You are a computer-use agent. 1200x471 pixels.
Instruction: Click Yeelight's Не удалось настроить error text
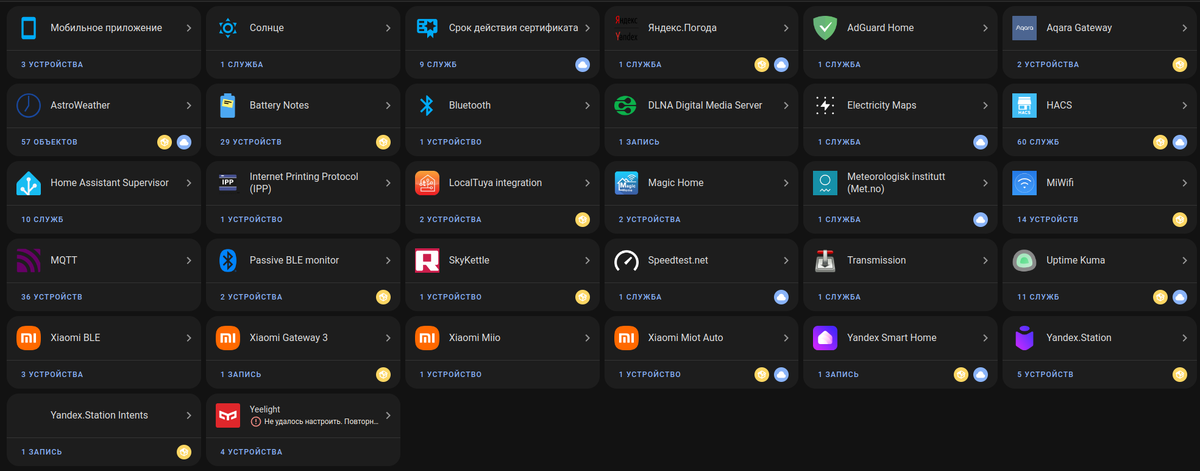321,422
